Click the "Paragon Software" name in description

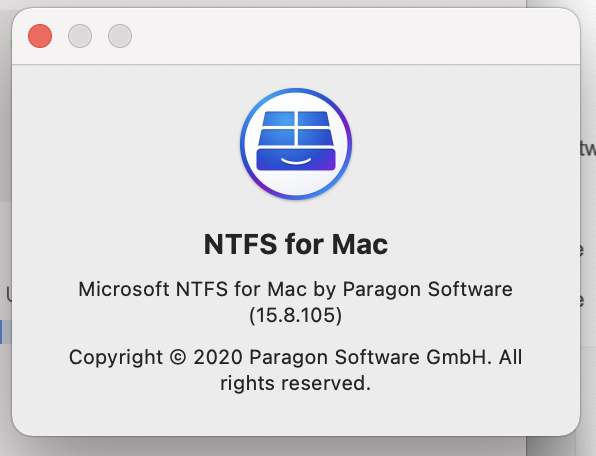pyautogui.click(x=428, y=289)
